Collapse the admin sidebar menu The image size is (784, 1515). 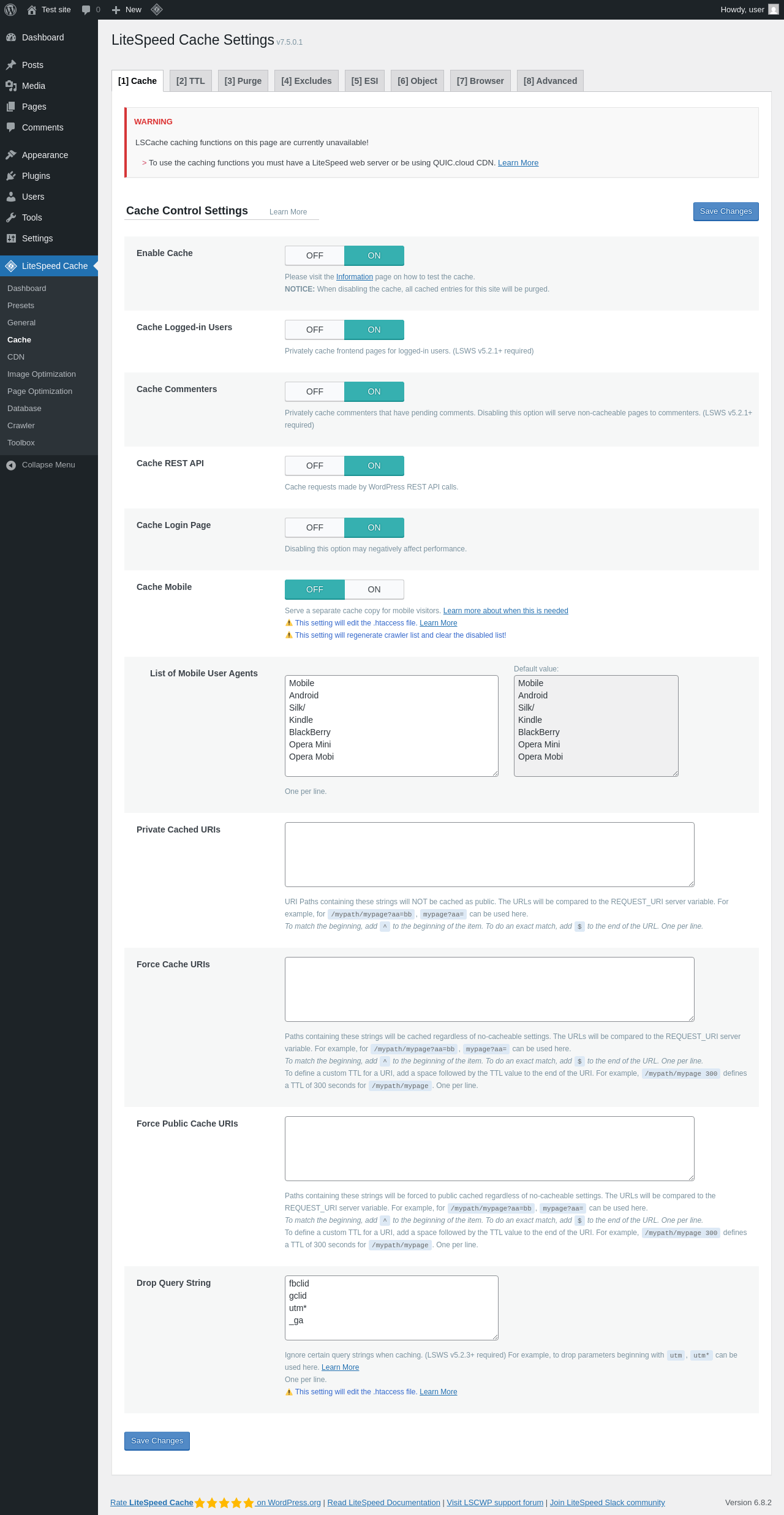click(49, 465)
